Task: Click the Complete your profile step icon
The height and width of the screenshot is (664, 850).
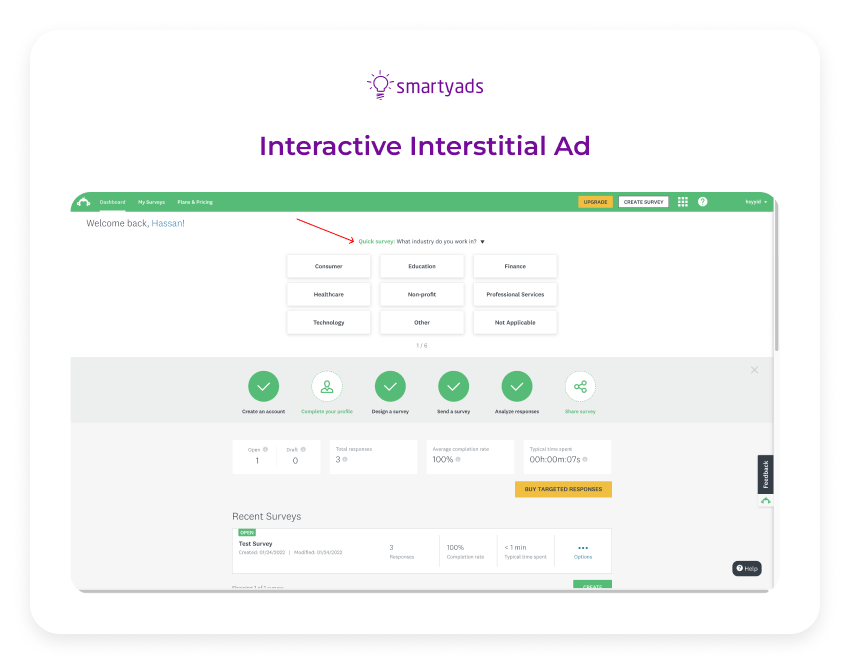Action: click(x=327, y=386)
